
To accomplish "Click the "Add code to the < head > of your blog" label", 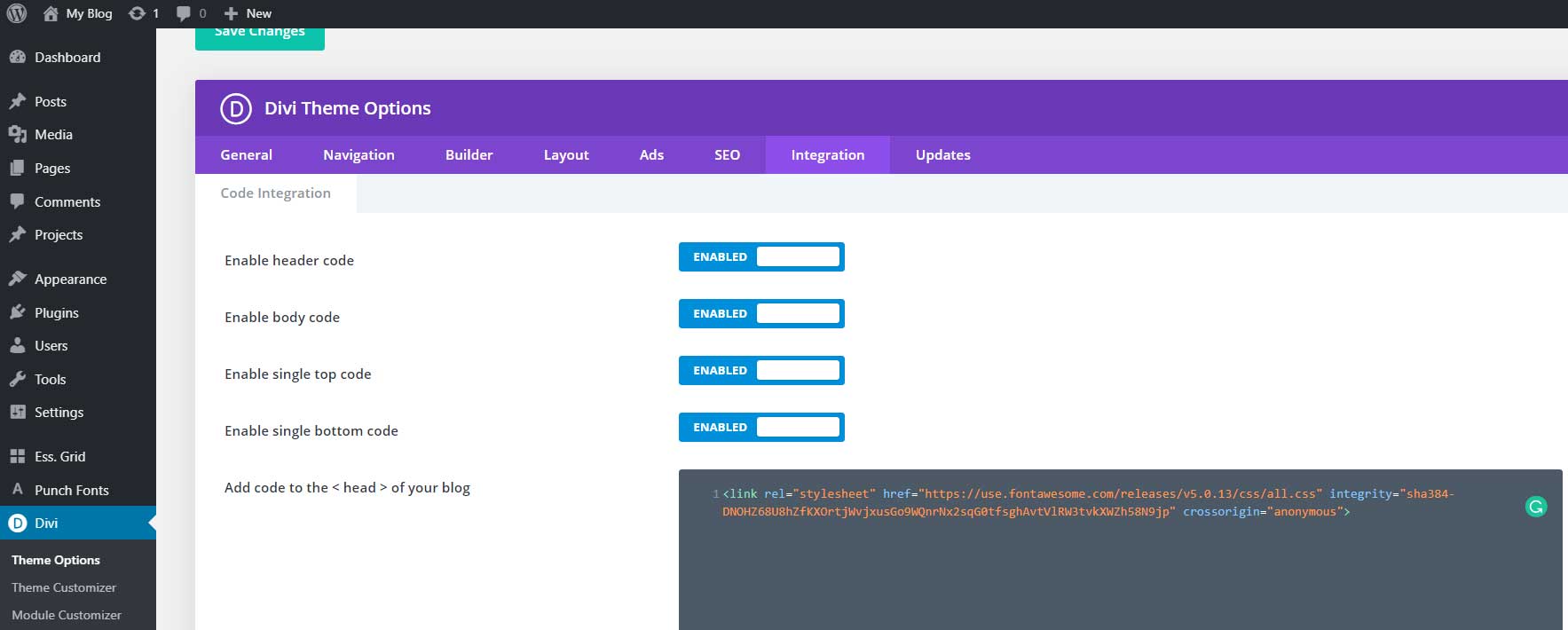I will coord(347,487).
